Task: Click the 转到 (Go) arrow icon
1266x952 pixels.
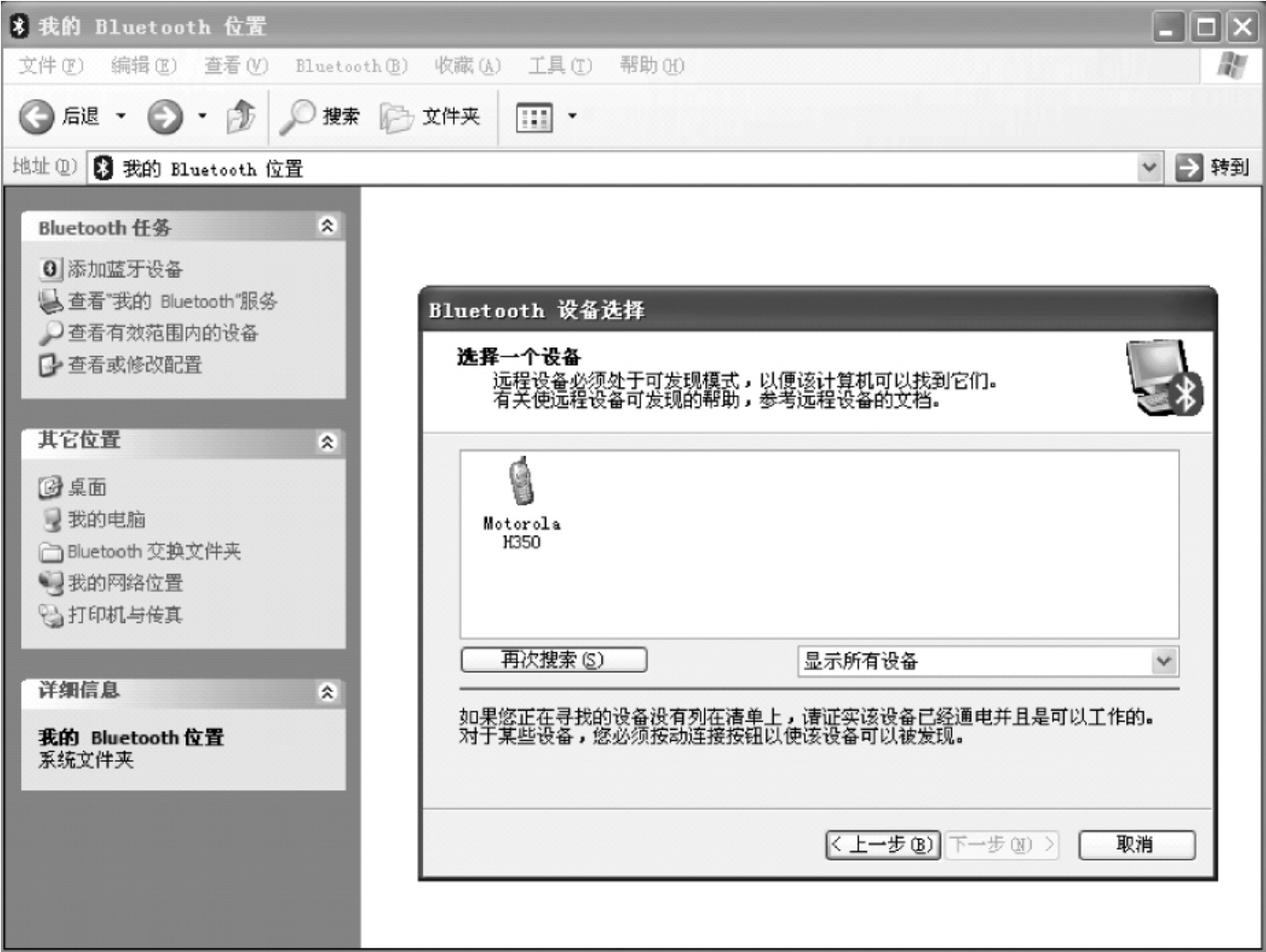Action: coord(1188,167)
